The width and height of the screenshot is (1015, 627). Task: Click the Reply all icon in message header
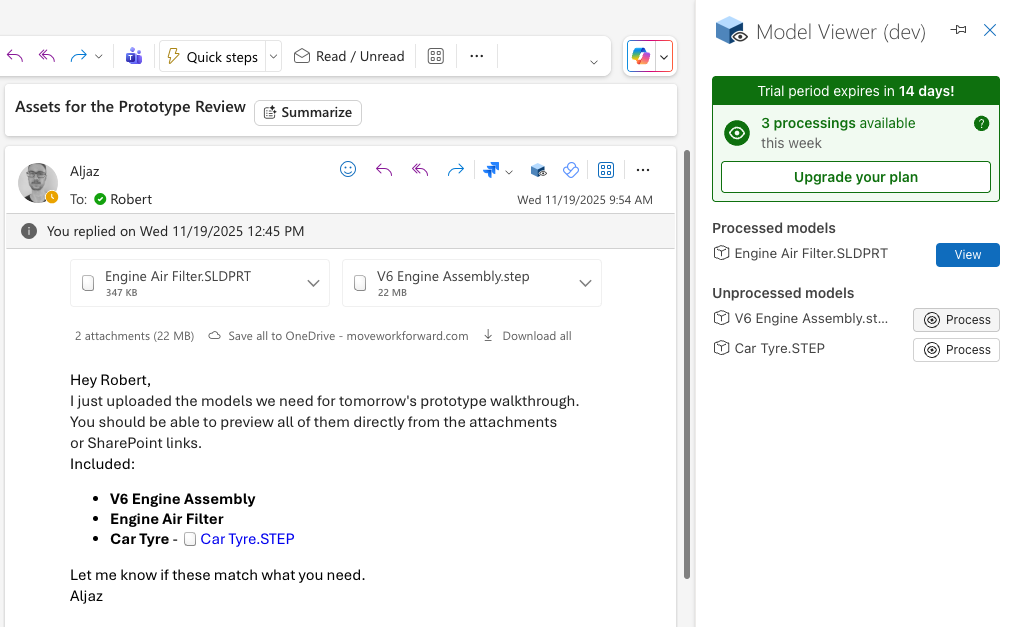coord(420,170)
